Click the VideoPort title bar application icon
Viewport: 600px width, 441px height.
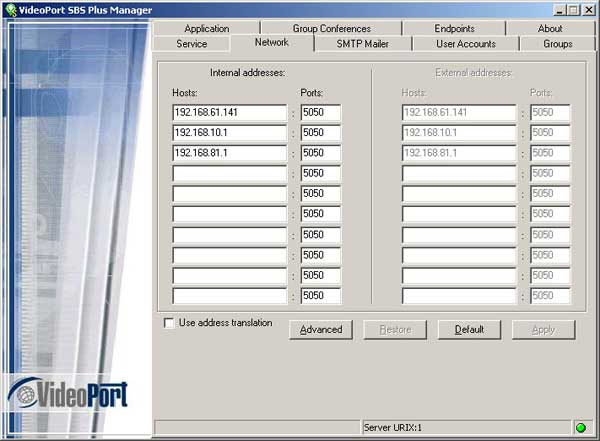[x=10, y=10]
